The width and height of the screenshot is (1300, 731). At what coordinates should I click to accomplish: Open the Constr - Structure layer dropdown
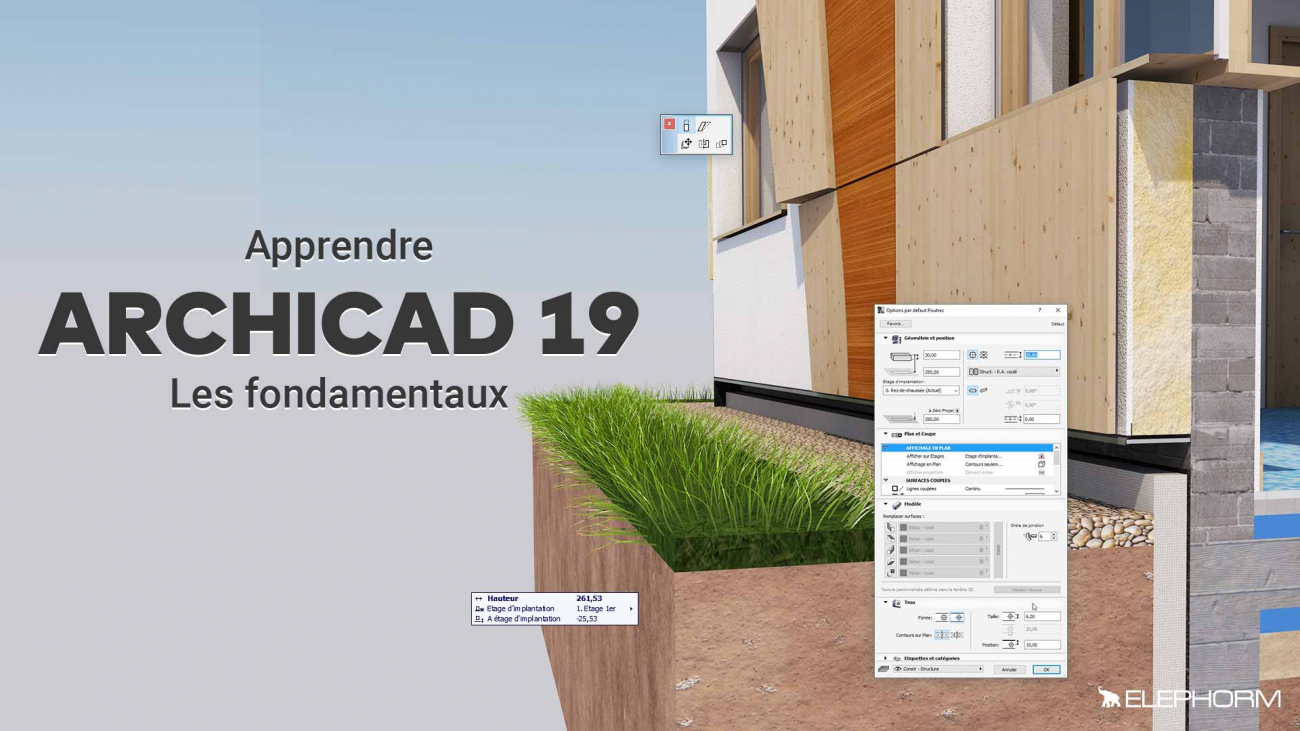coord(937,669)
